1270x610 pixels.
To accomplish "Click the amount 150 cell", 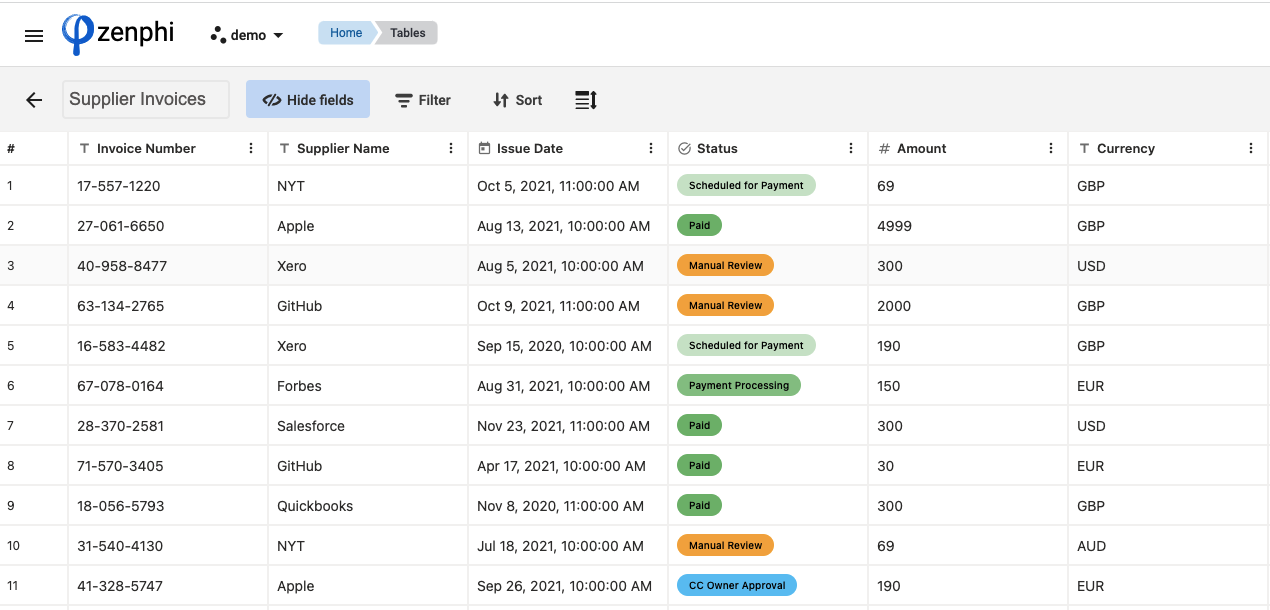I will (x=968, y=386).
